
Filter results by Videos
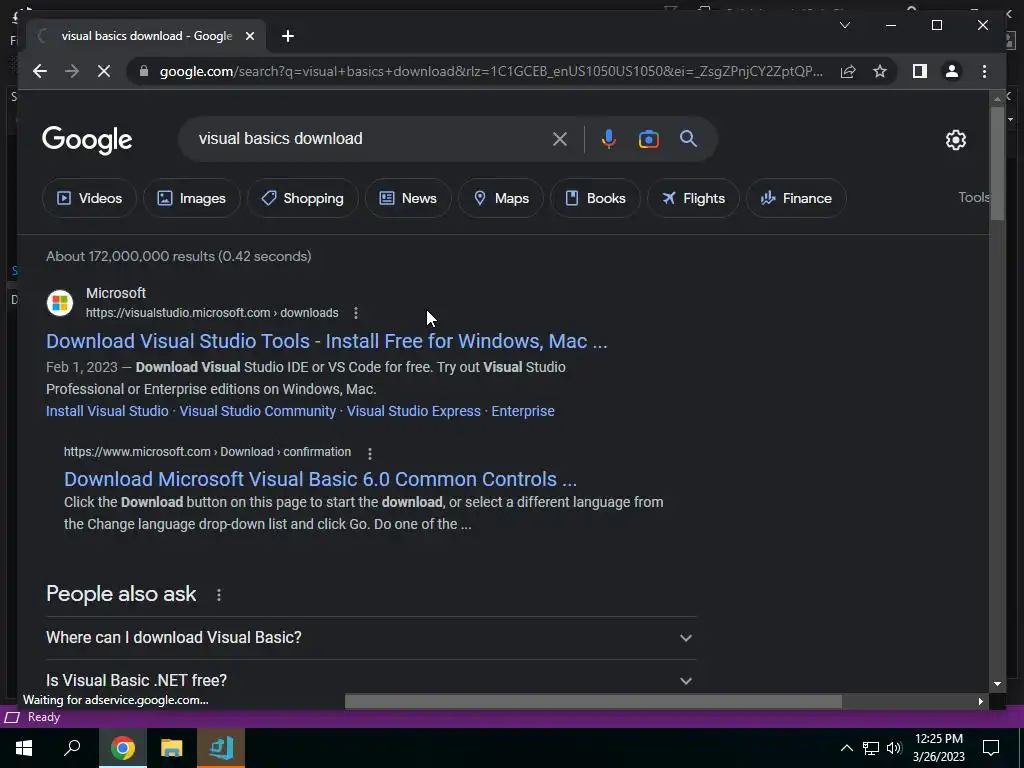[89, 198]
